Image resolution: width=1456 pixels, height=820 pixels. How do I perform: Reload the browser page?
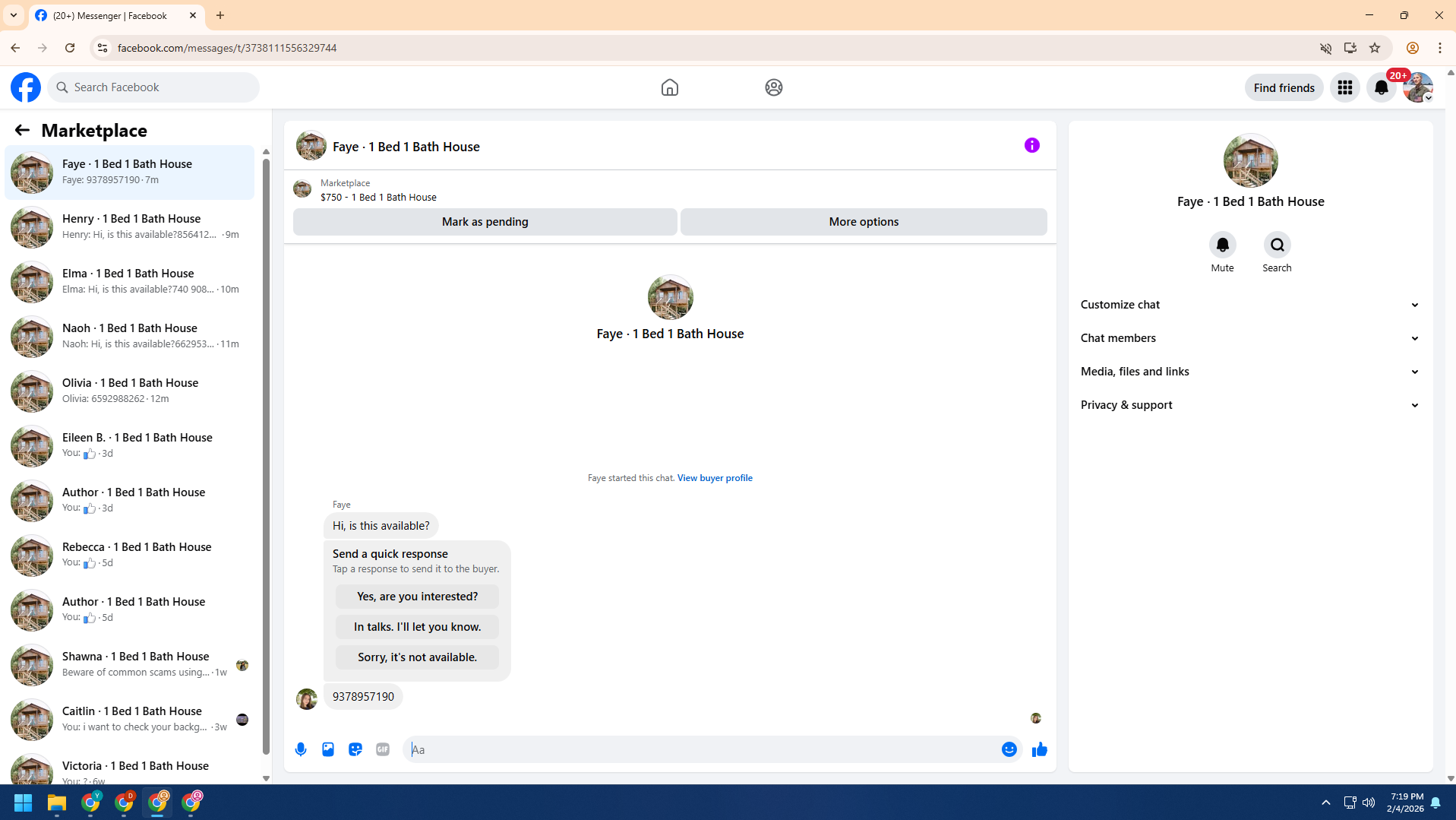click(70, 48)
